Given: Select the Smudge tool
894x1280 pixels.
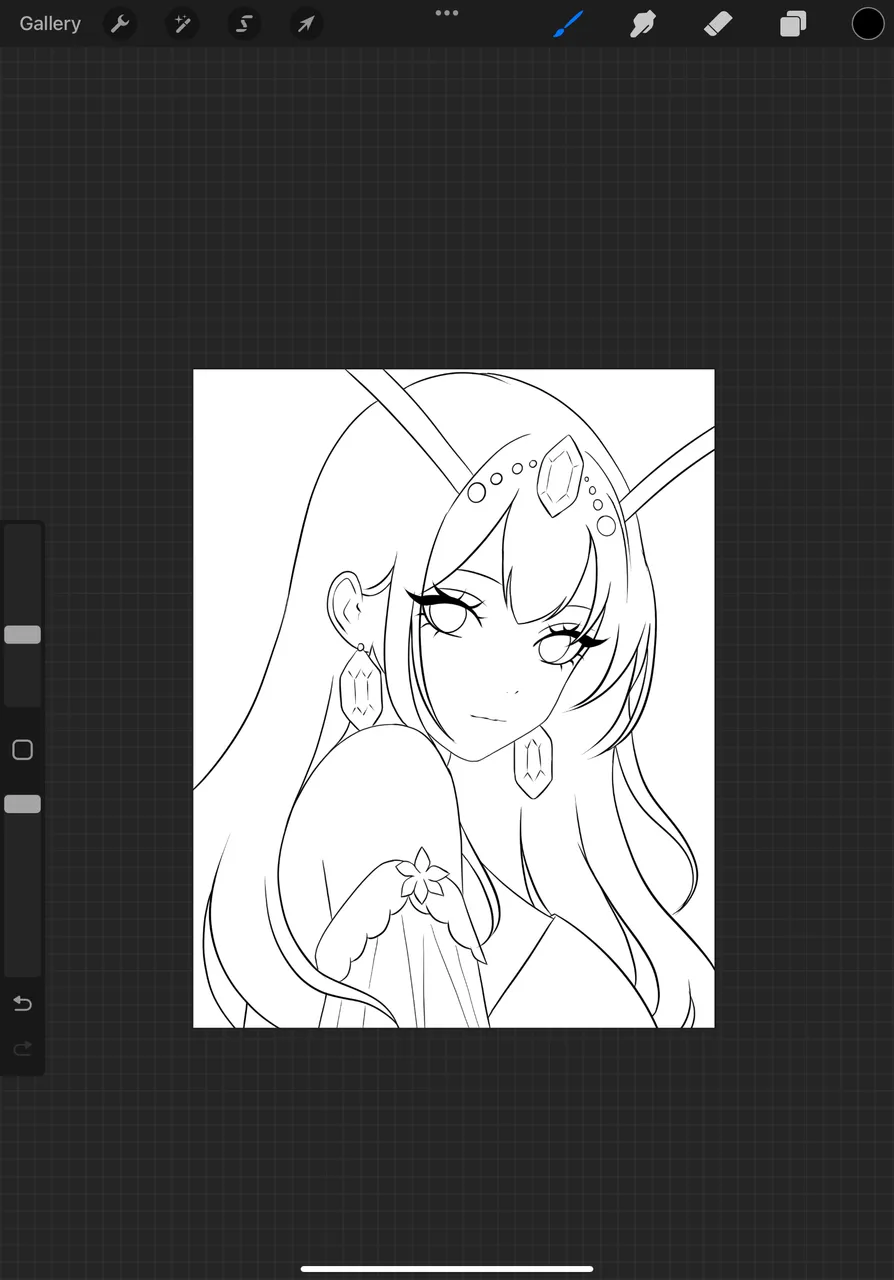Looking at the screenshot, I should [x=643, y=23].
